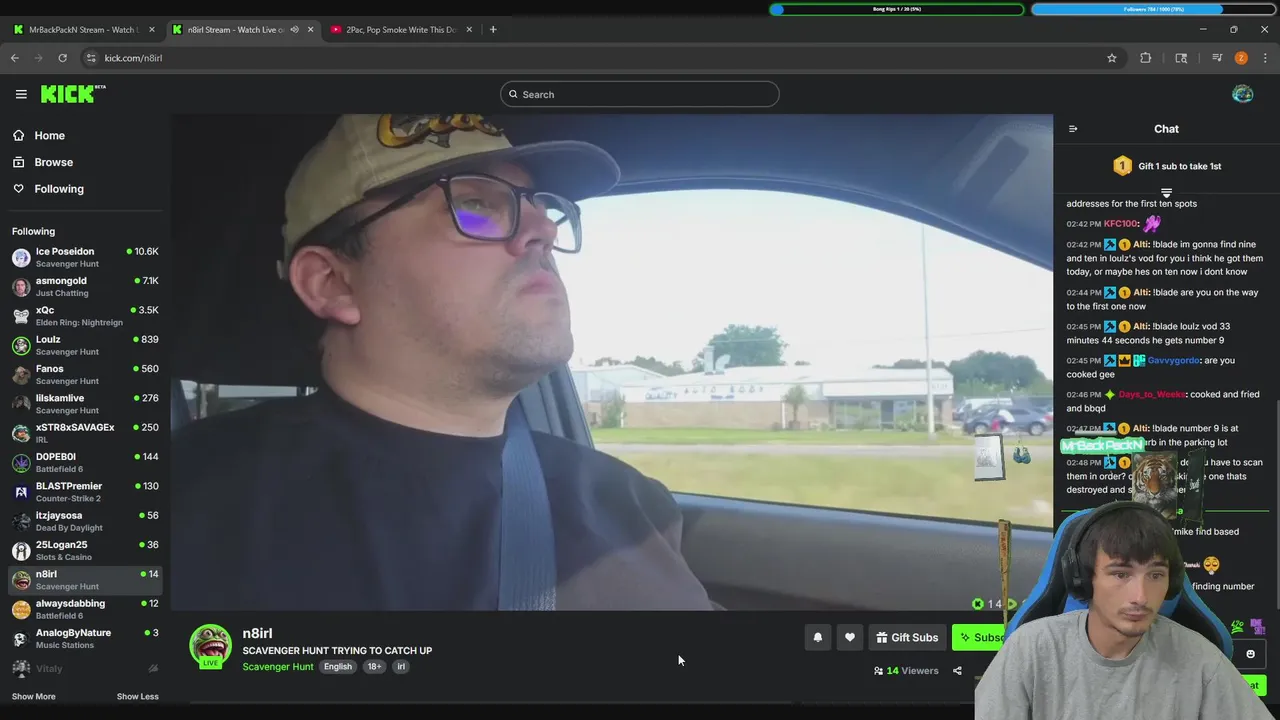Screen dimensions: 1280x720
Task: Share the n8irl stream
Action: 957,671
